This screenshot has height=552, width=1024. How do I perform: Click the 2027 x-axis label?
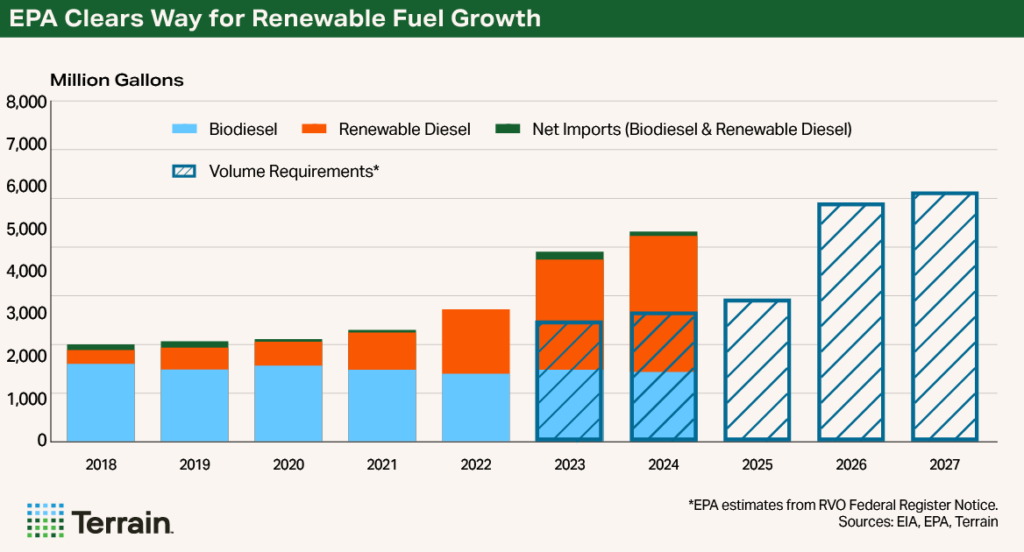coord(944,464)
